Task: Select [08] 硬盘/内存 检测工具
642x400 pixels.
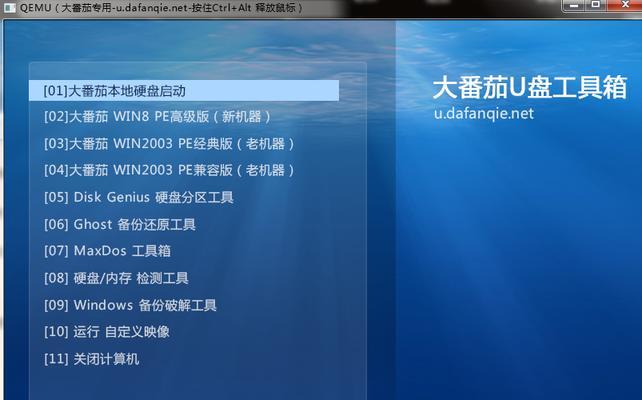Action: coord(116,278)
